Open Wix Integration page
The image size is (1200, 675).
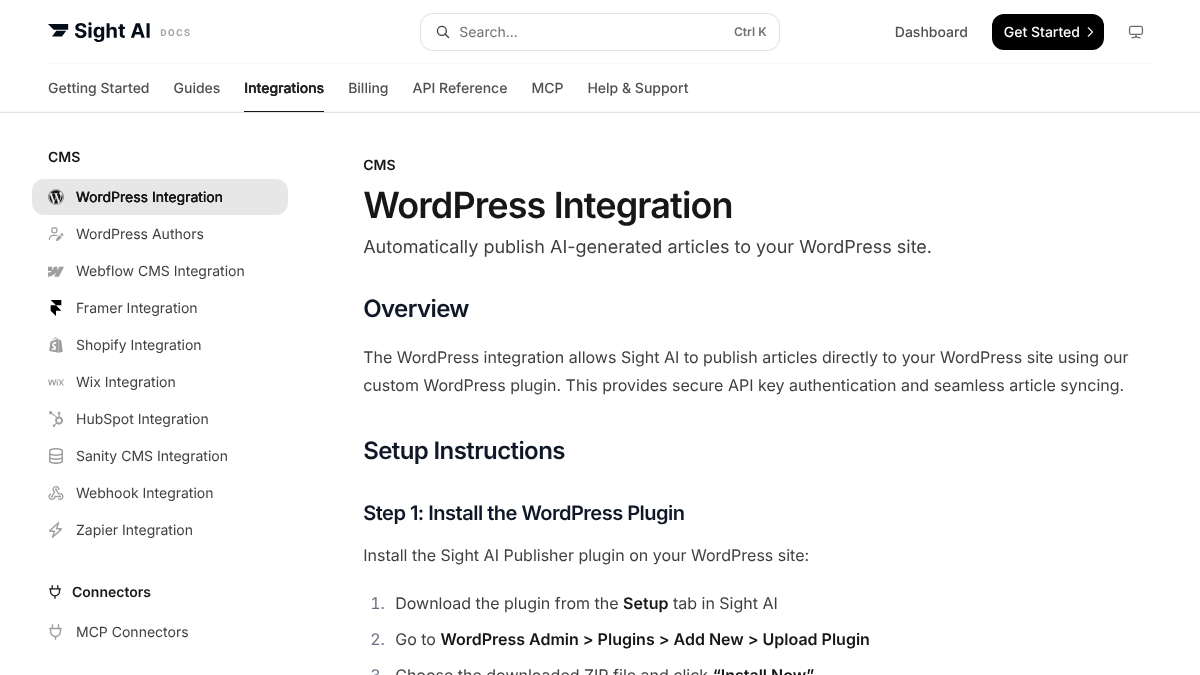pos(160,382)
